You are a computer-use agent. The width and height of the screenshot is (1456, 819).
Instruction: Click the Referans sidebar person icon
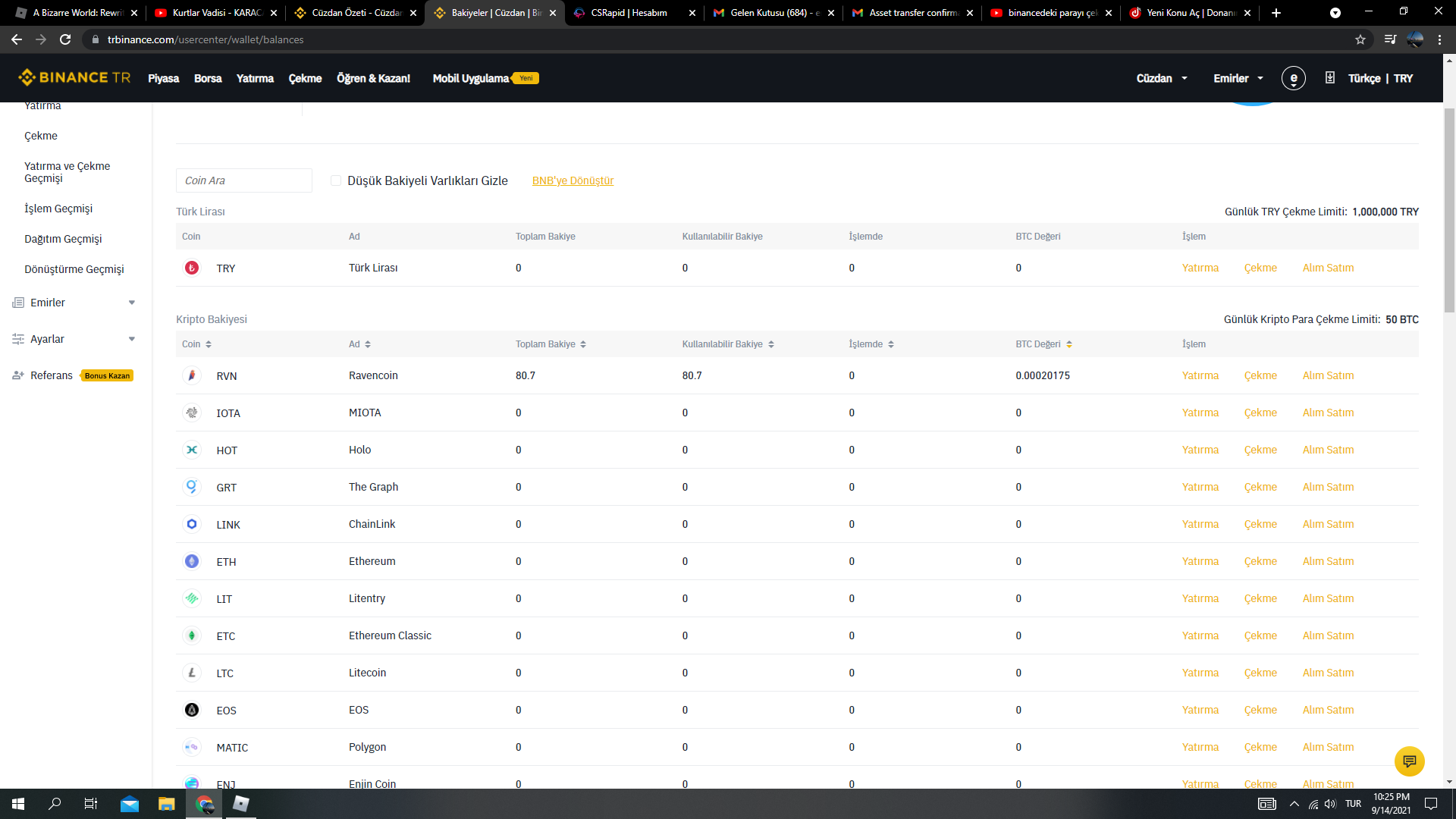tap(18, 375)
